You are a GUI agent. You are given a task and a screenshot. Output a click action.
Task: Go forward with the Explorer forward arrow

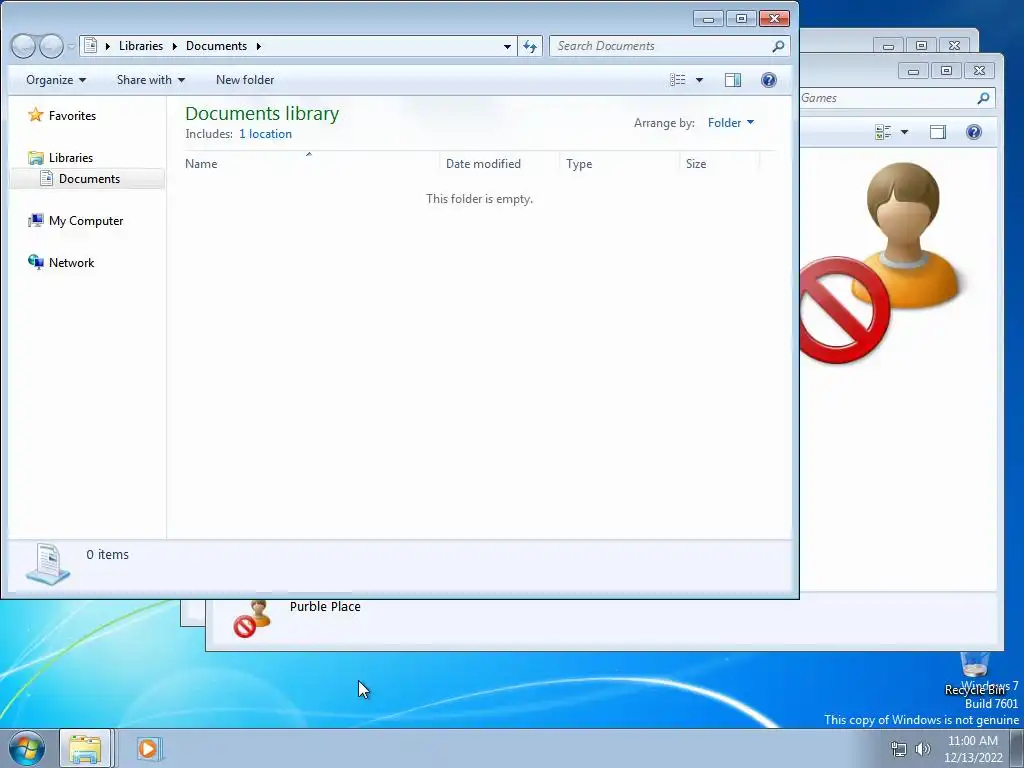(52, 46)
